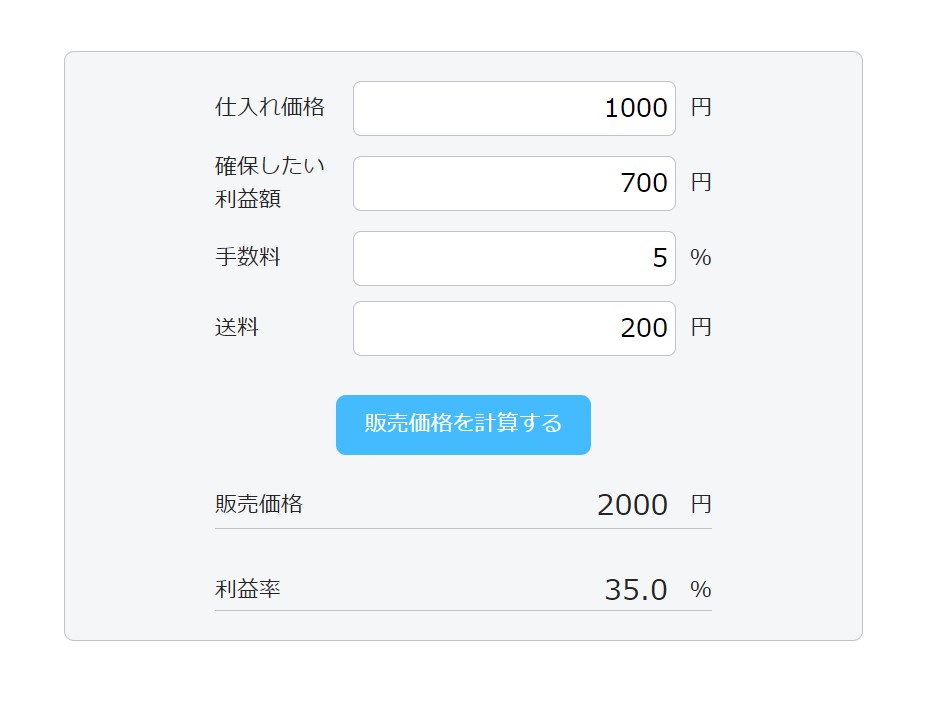This screenshot has width=946, height=717.
Task: Click the 仕入れ価格 label text
Action: (270, 107)
